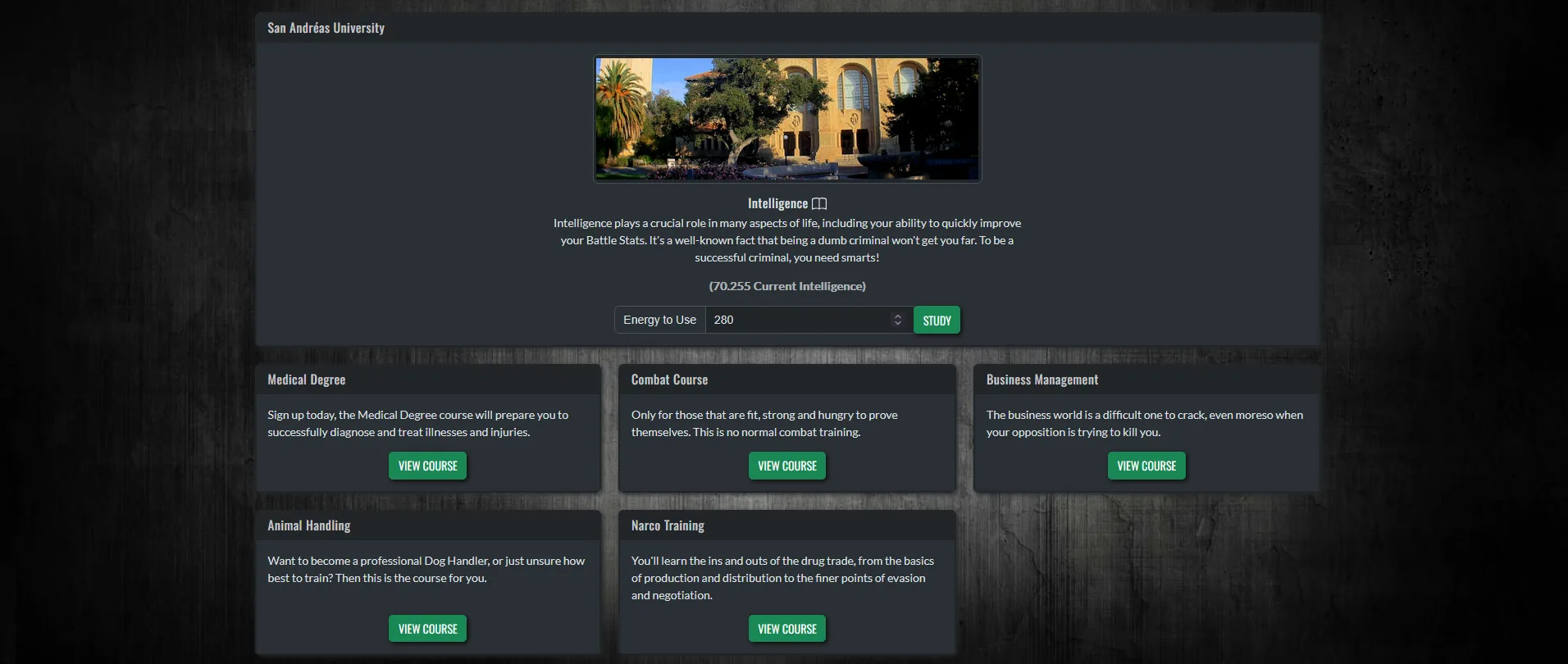Decrease energy with the stepper down arrow
The height and width of the screenshot is (664, 1568).
click(x=897, y=324)
